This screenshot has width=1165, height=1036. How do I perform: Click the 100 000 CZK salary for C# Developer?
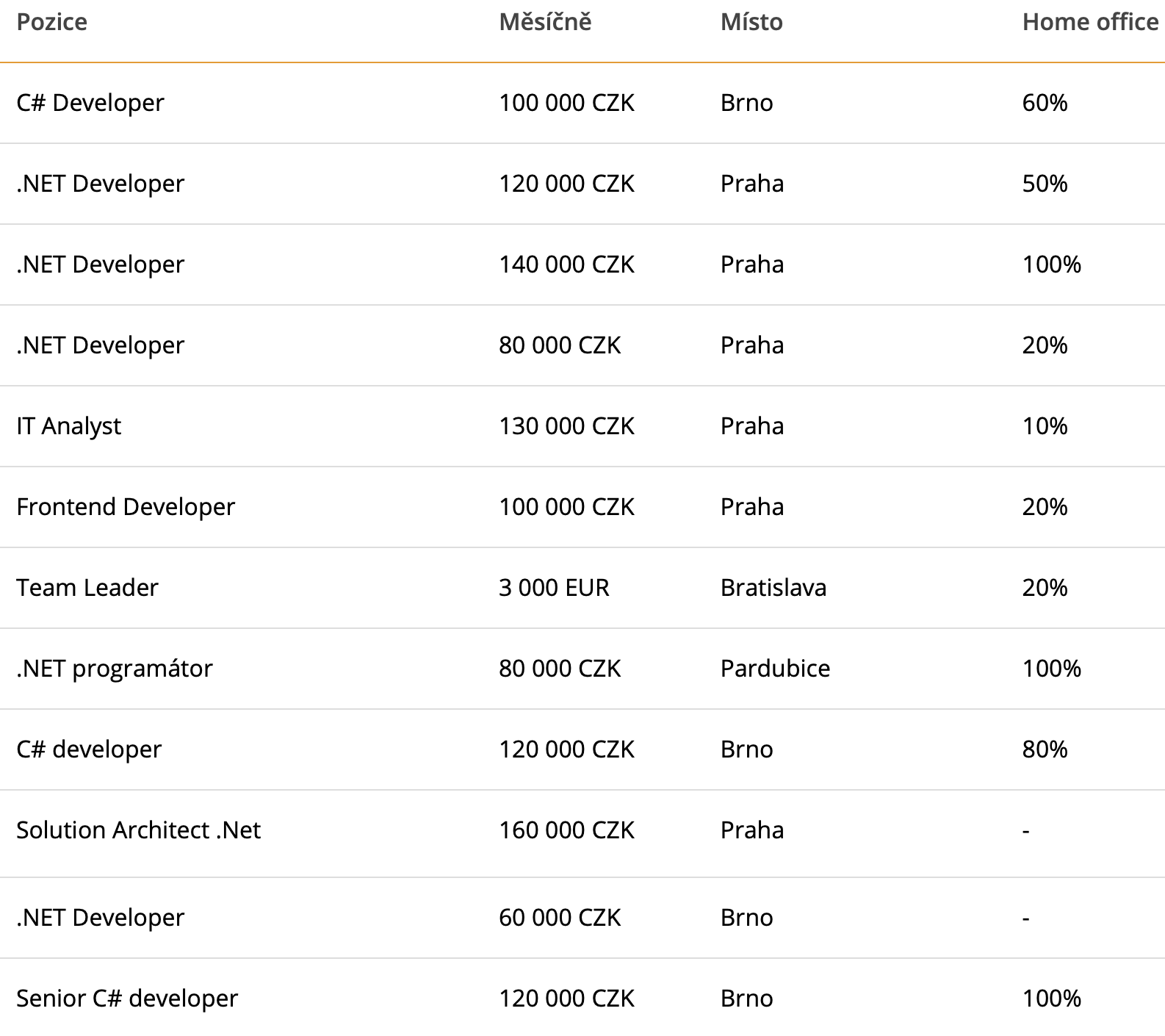tap(566, 103)
